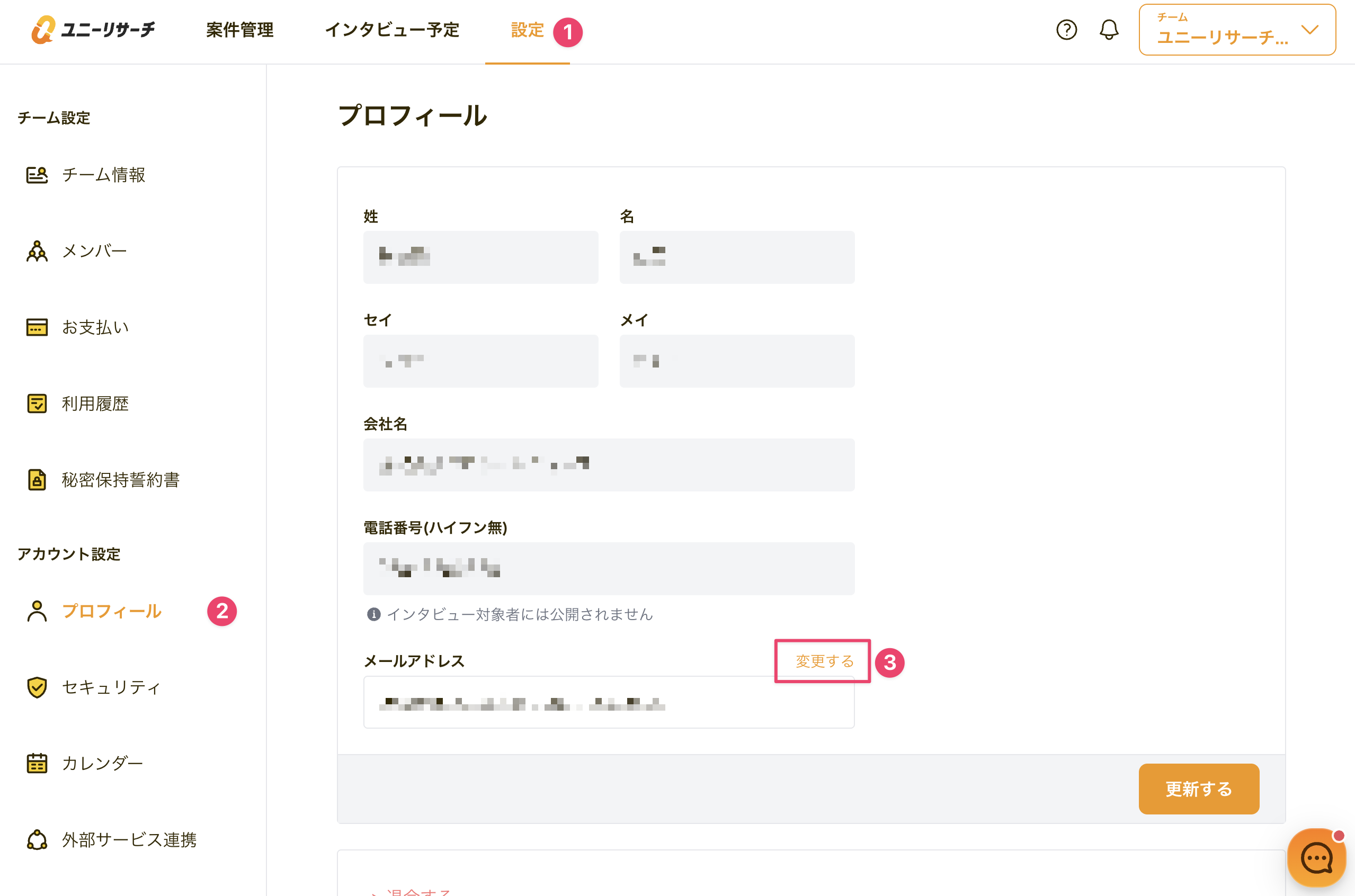Open 利用履歴 usage history

tap(95, 404)
